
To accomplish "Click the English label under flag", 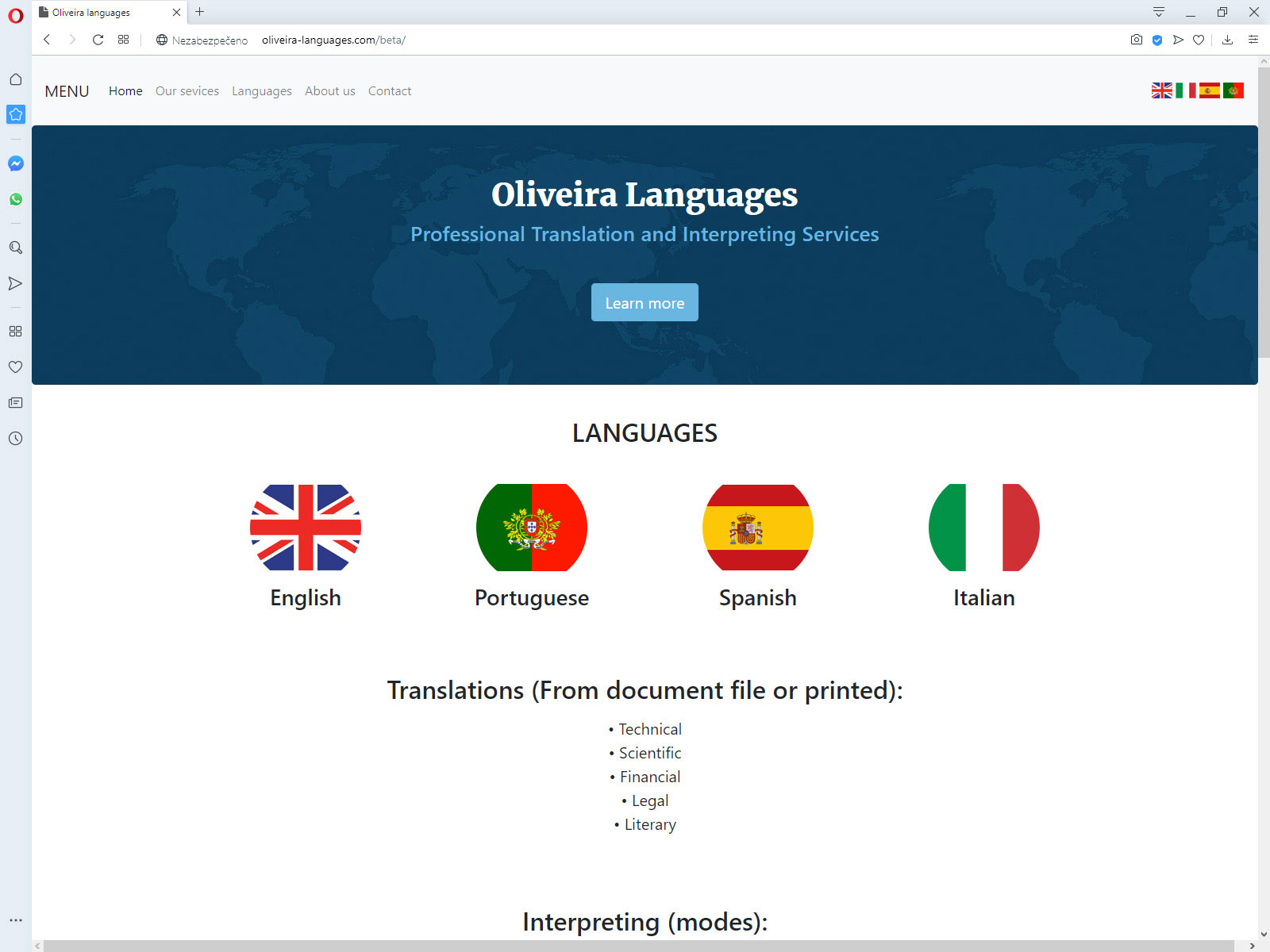I will pos(306,598).
